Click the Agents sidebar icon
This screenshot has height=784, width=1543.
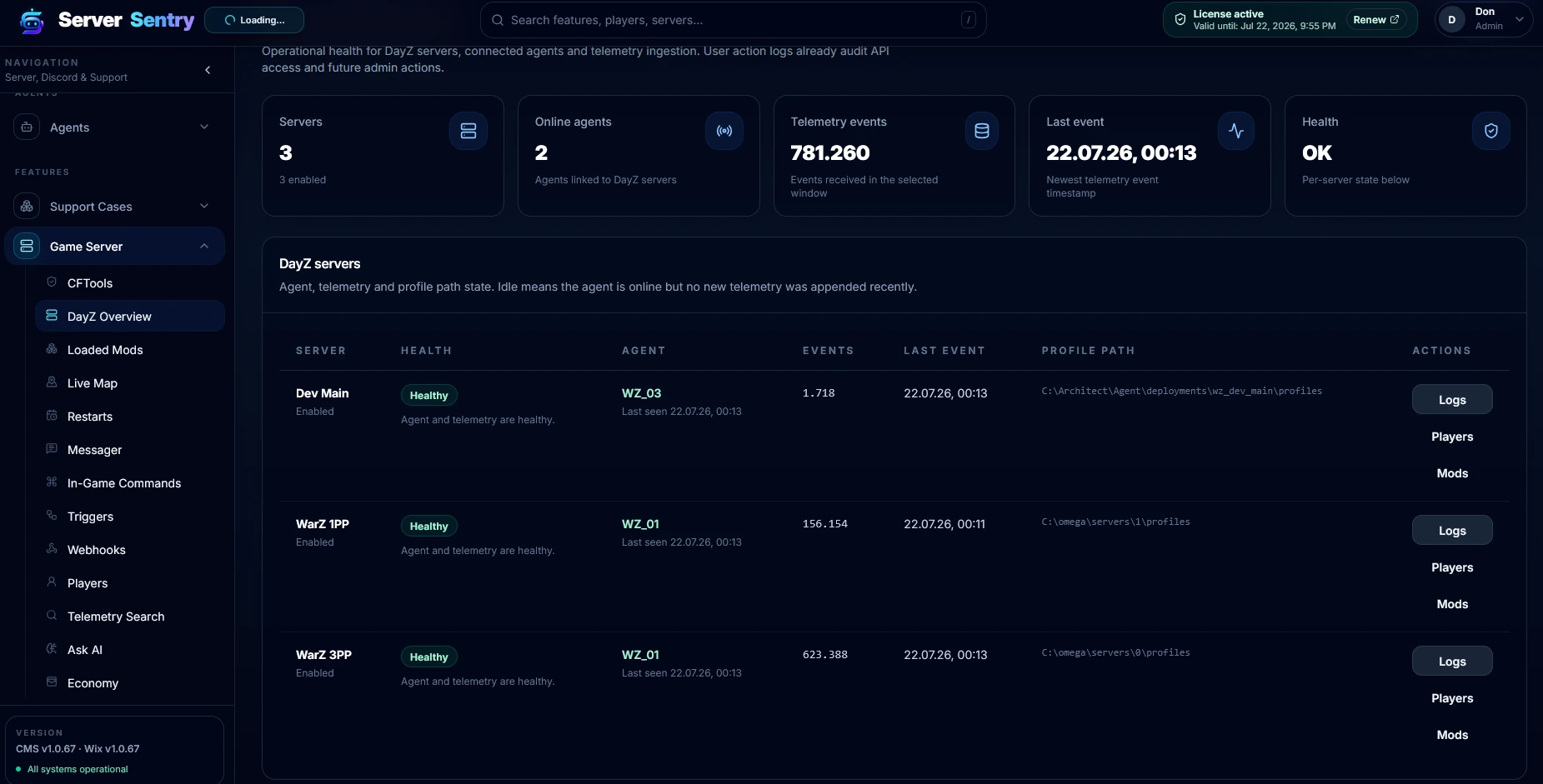click(27, 127)
